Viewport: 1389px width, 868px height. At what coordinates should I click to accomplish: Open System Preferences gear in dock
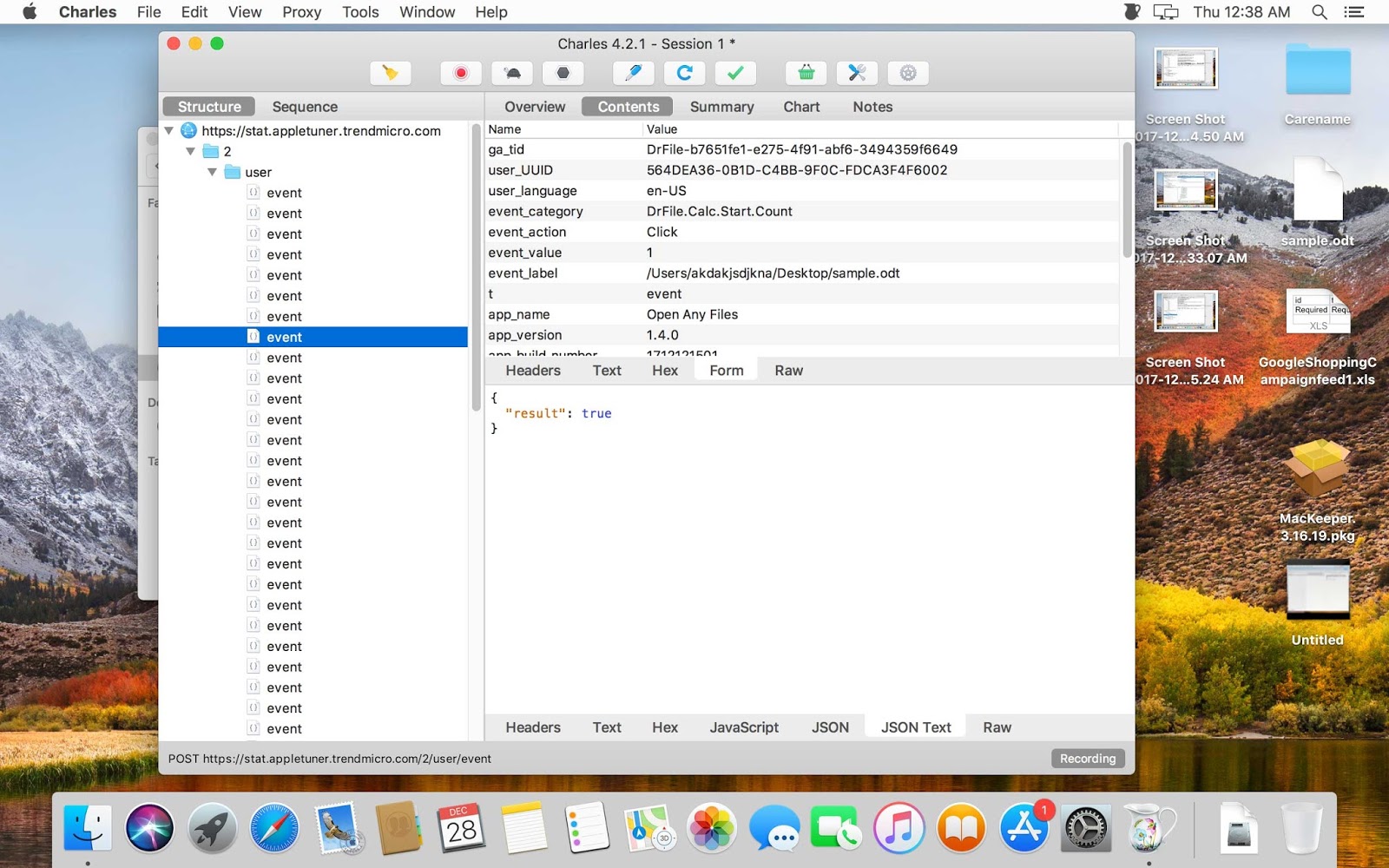pos(1086,827)
